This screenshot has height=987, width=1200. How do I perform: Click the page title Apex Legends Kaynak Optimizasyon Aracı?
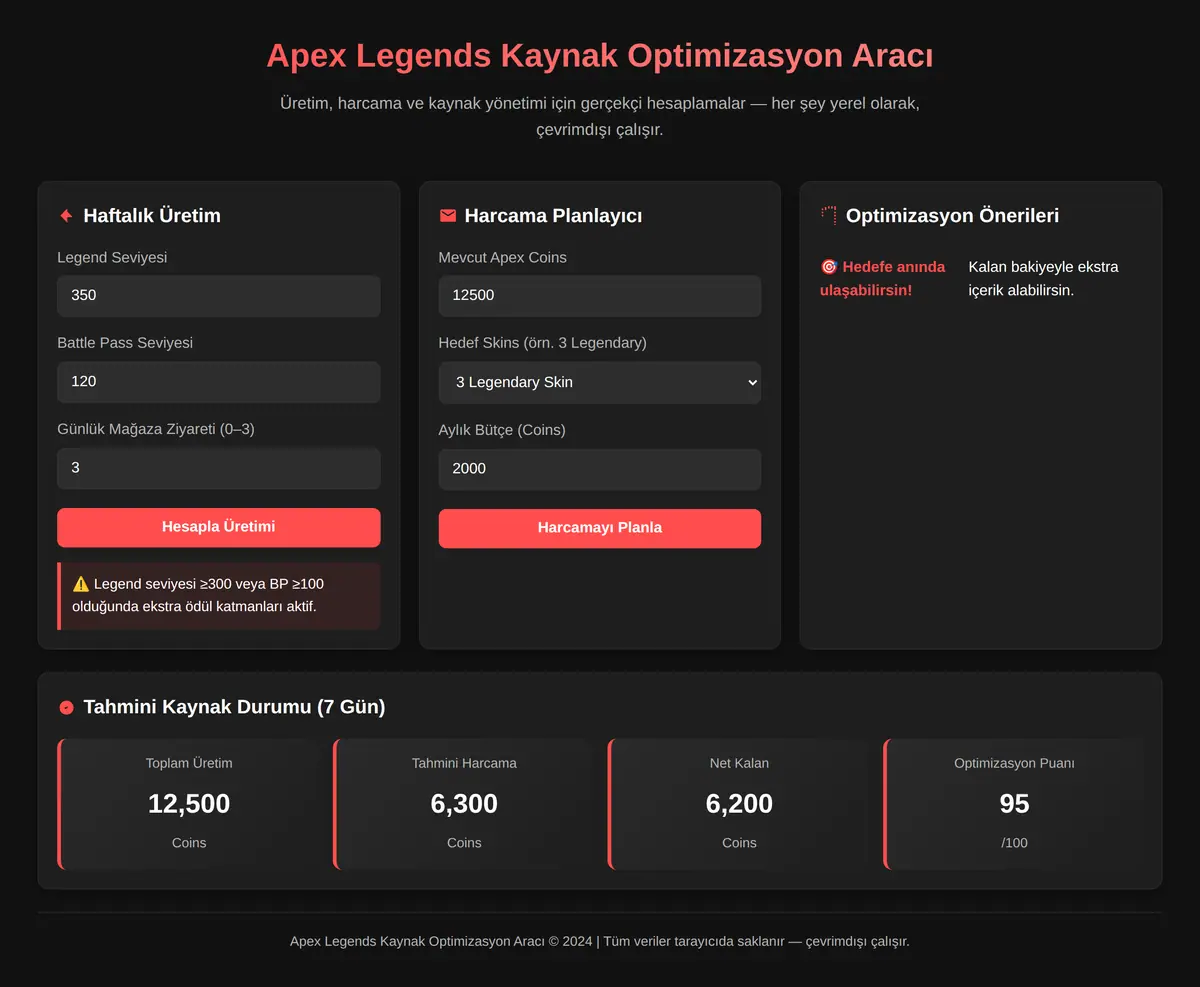pyautogui.click(x=600, y=55)
